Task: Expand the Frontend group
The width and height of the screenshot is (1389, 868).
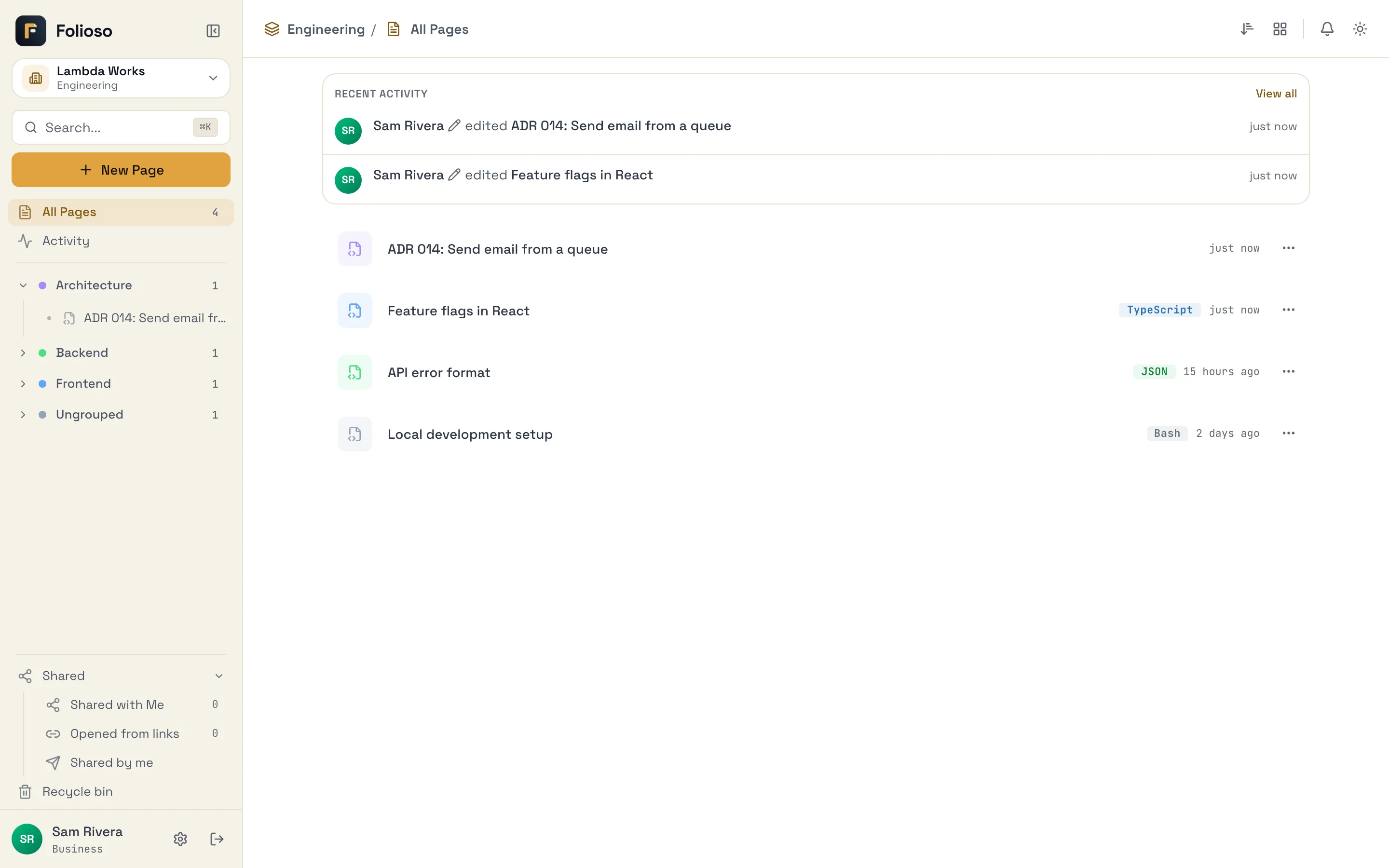Action: click(x=23, y=383)
